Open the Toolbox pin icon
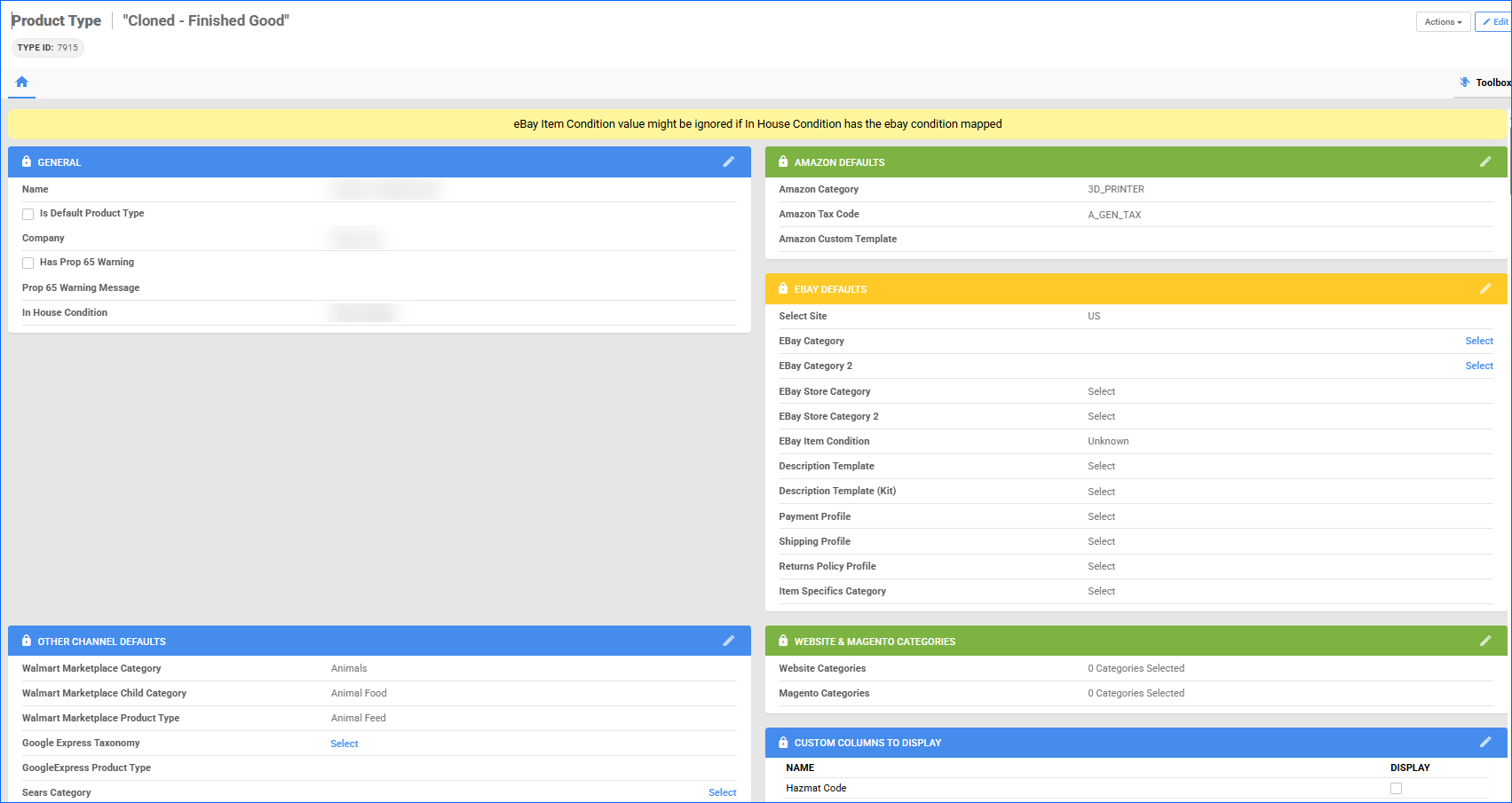Screen dimensions: 1512x803 tap(1465, 83)
